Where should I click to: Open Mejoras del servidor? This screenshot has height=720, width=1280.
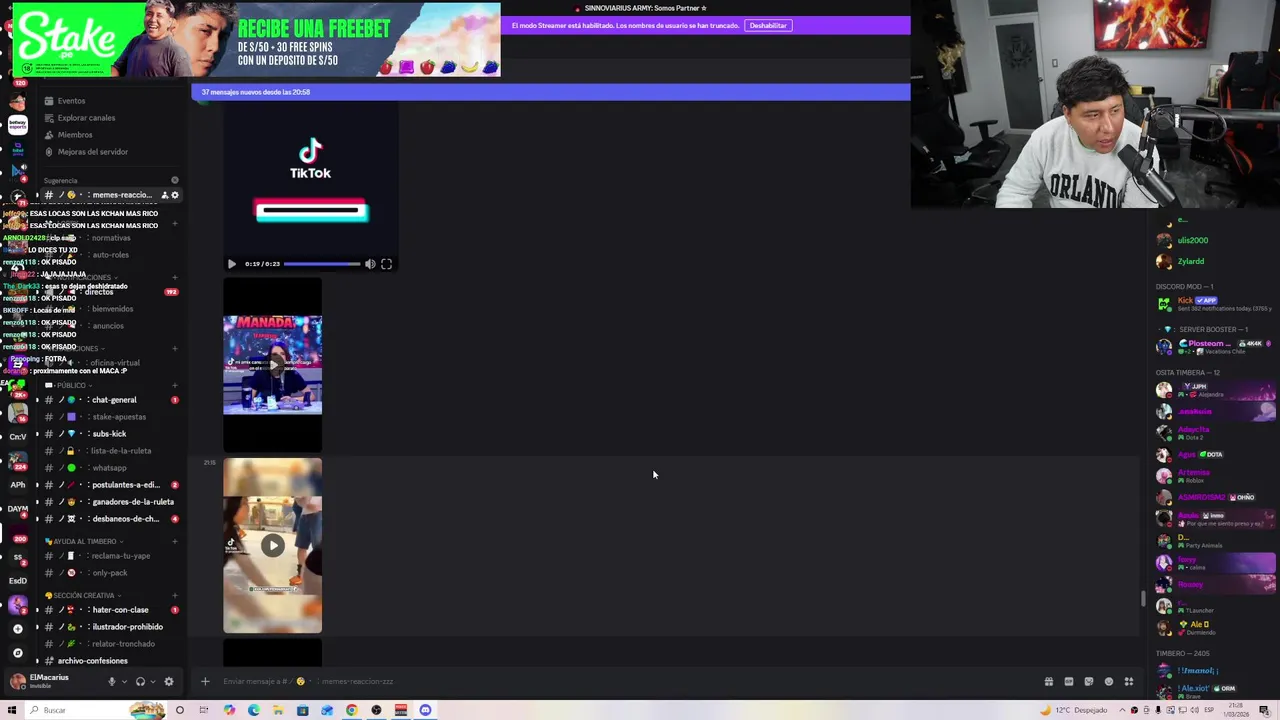tap(93, 152)
